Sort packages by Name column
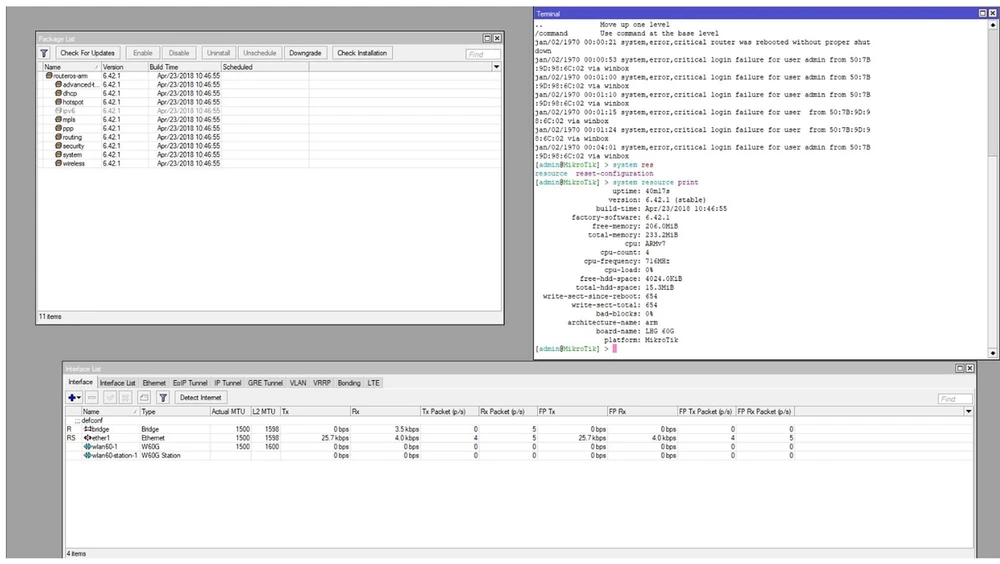Viewport: 1000px width, 564px height. pyautogui.click(x=71, y=67)
